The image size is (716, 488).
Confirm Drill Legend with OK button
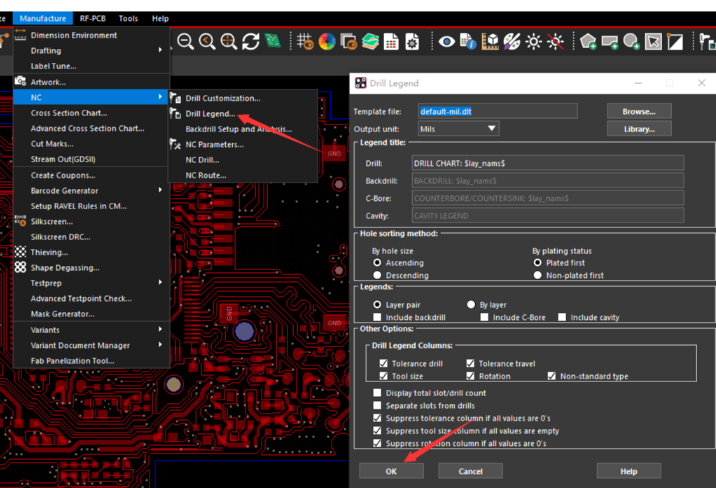point(391,471)
